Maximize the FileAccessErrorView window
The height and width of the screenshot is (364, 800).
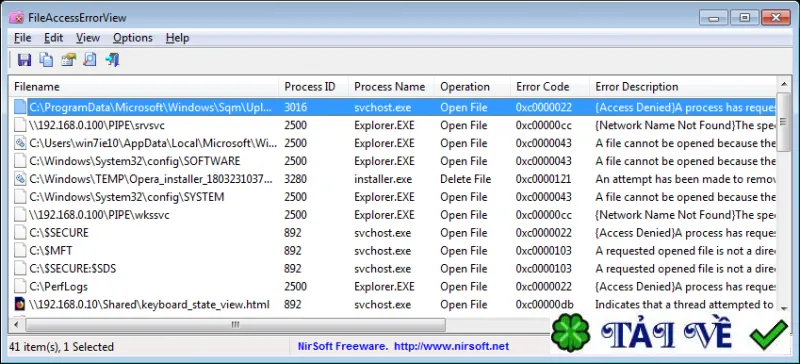[x=744, y=18]
